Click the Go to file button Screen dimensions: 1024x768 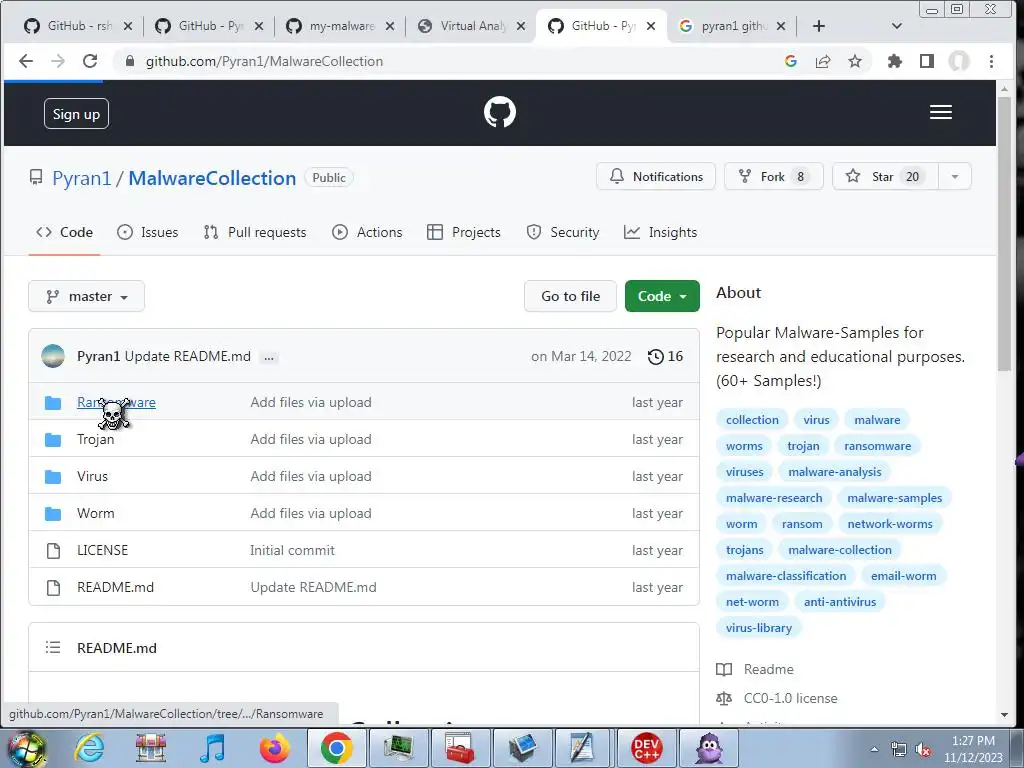[x=570, y=296]
